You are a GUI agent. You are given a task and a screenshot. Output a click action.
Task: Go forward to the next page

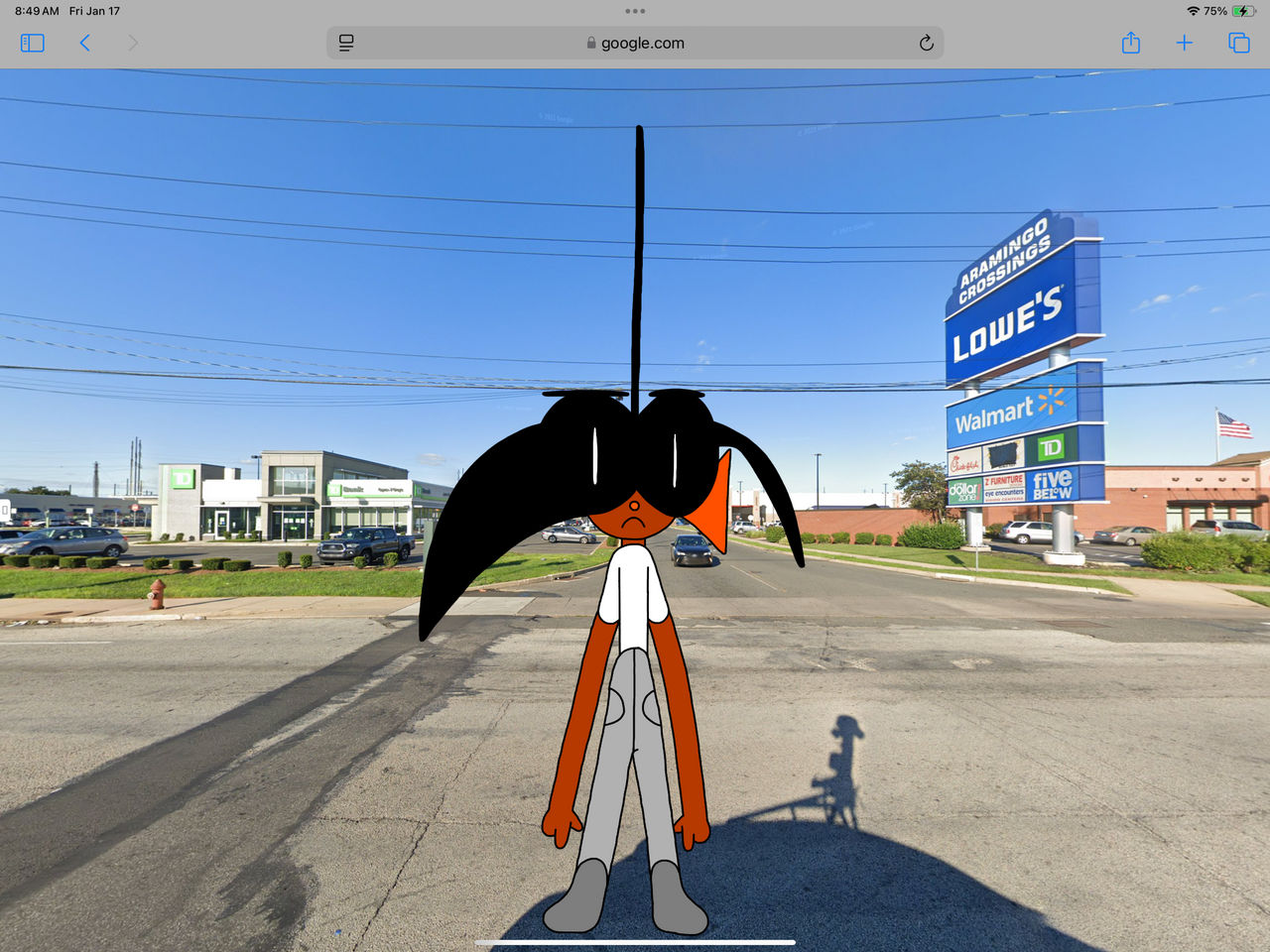point(133,43)
